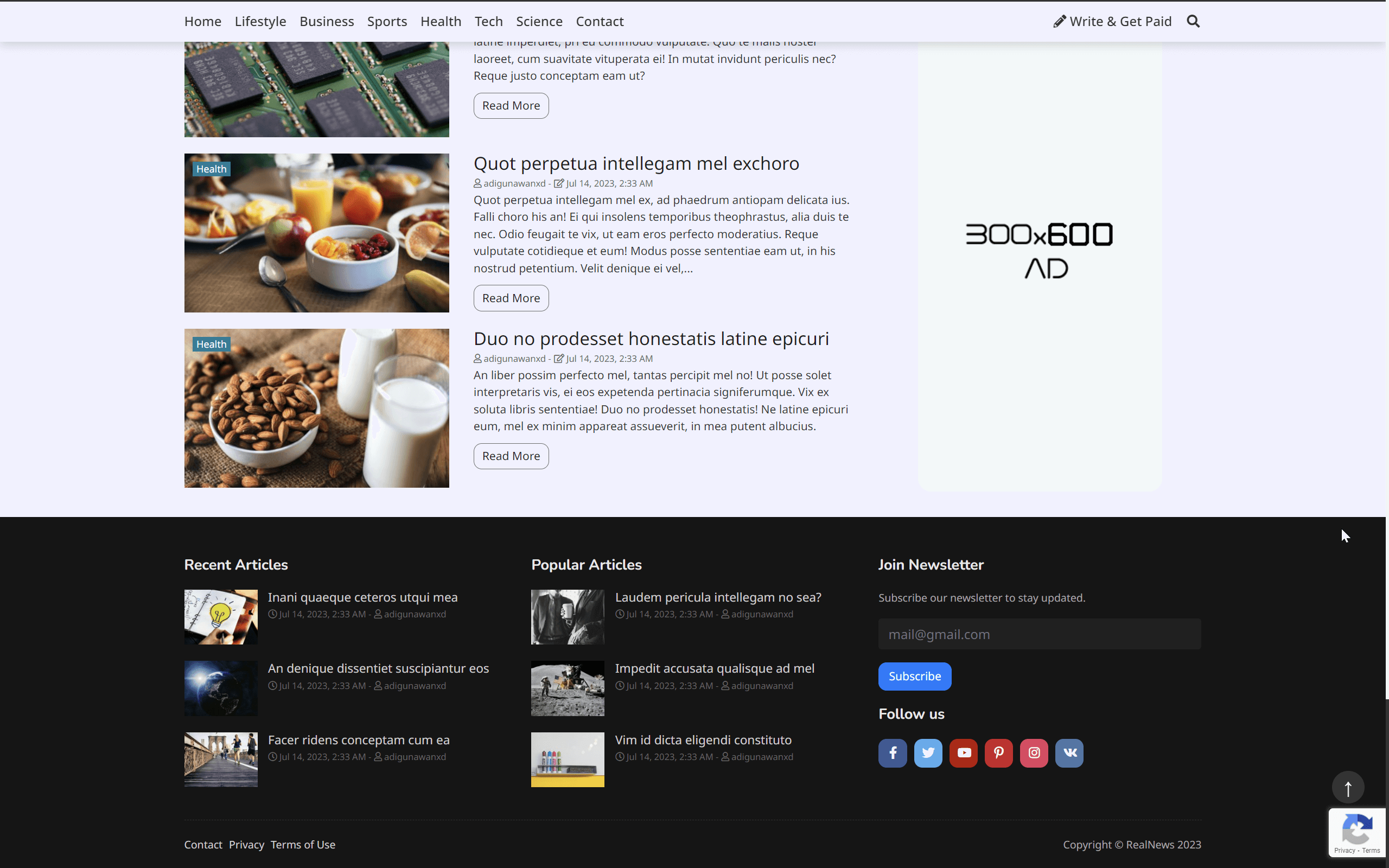Click the Facebook follow icon
Screen dimensions: 1389x868
[892, 752]
